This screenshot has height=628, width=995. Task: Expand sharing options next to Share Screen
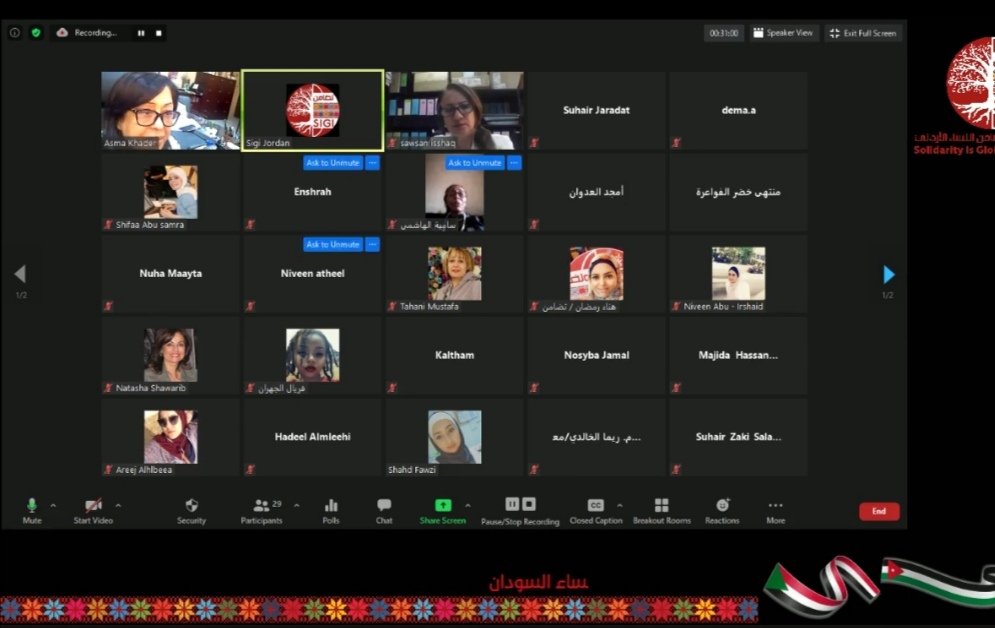click(x=466, y=504)
